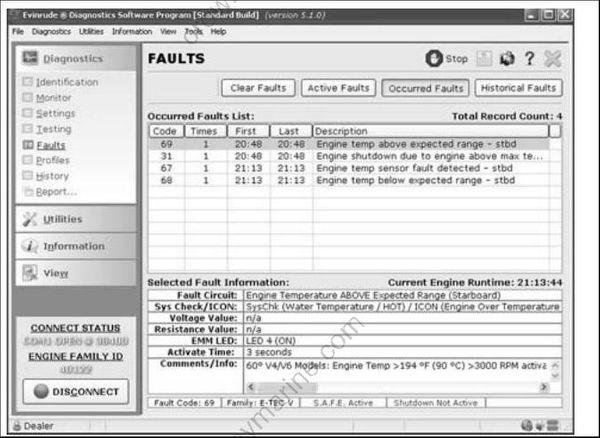Click the View panel icon
The height and width of the screenshot is (438, 600).
(29, 273)
